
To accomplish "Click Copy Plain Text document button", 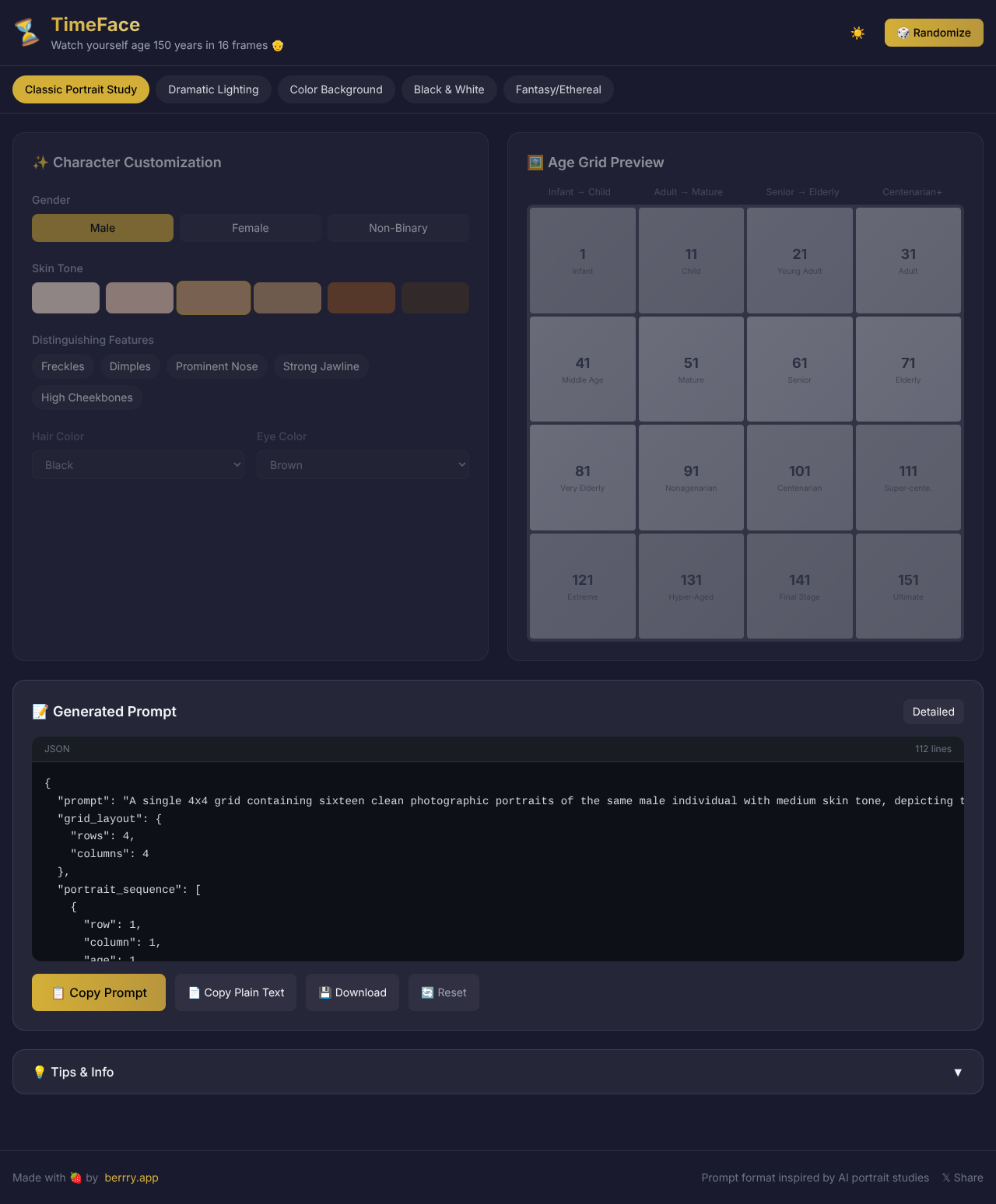I will pos(236,992).
